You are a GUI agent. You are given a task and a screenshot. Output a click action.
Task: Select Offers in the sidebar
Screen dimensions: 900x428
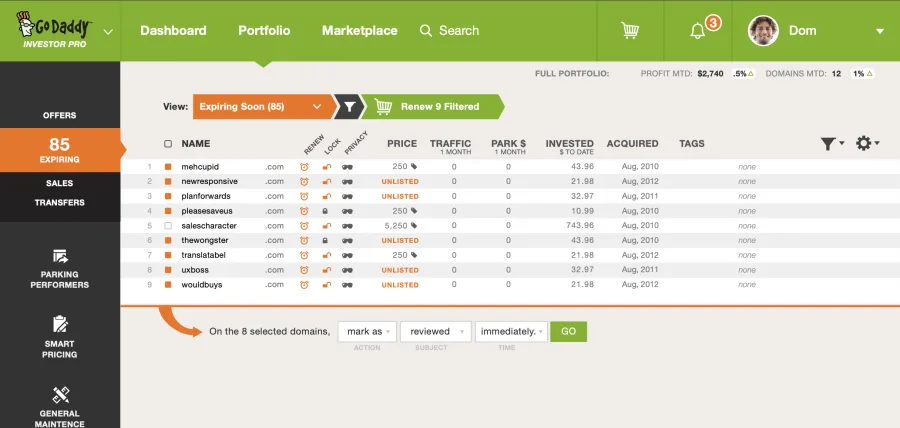point(60,115)
